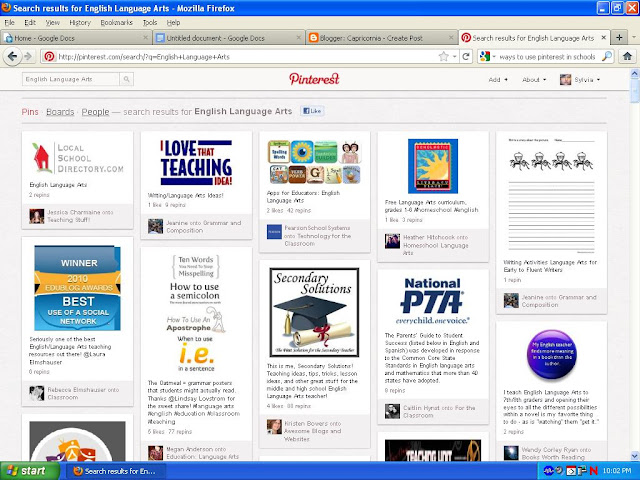Screen dimensions: 640x480
Task: Click the Firefox taskbar button
Action: pos(116,471)
